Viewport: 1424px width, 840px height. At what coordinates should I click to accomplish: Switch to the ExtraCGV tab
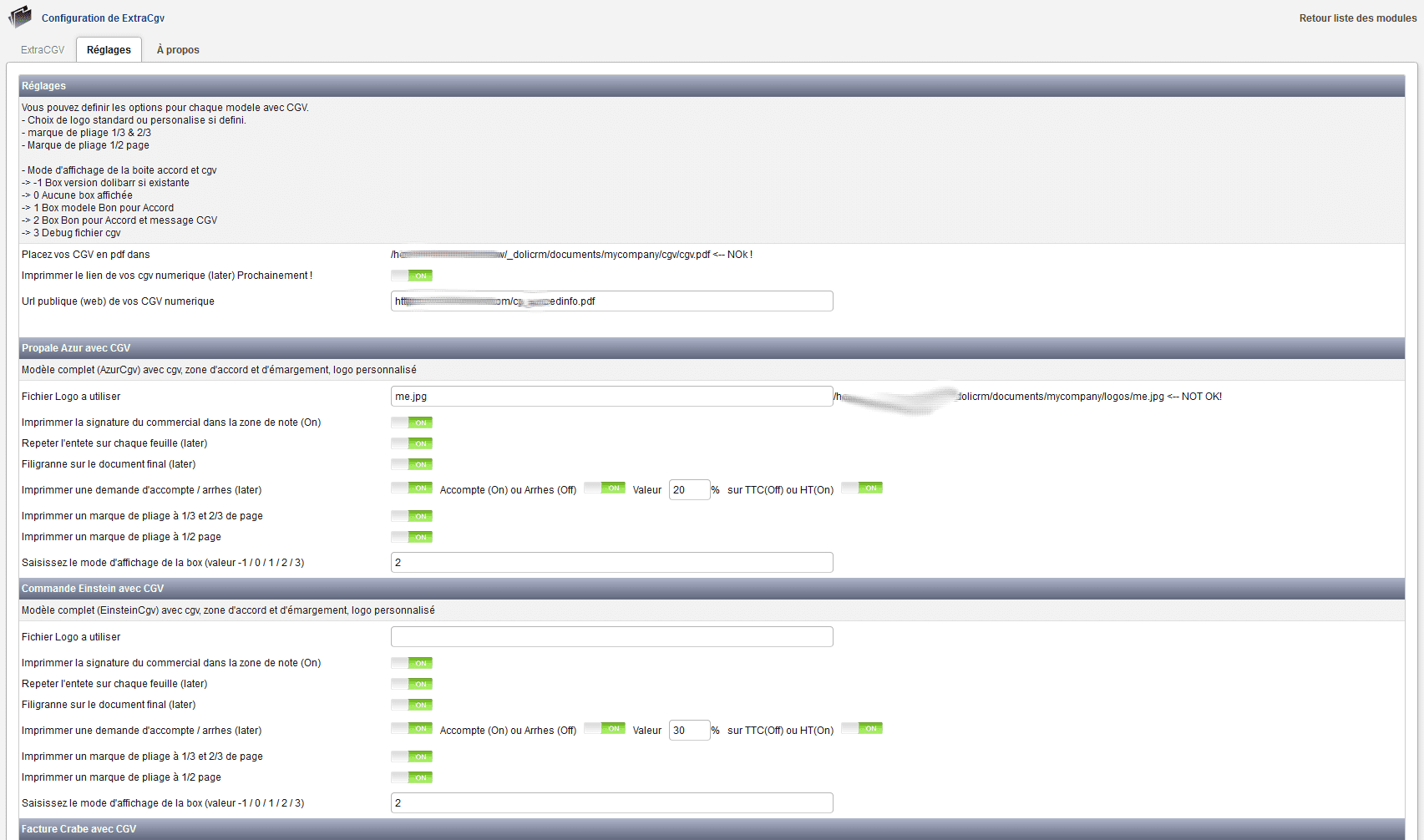42,49
